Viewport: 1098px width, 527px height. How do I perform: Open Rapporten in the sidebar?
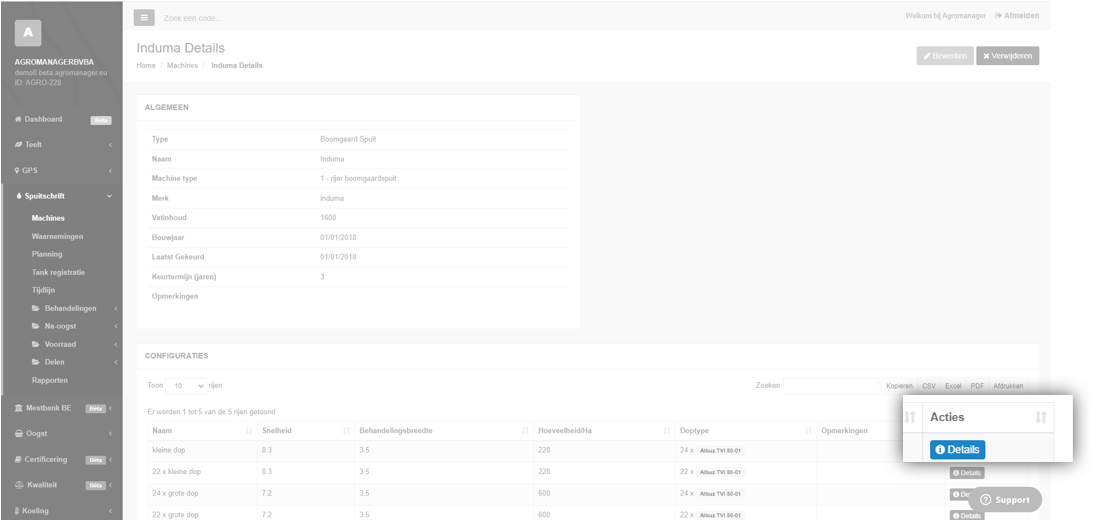pyautogui.click(x=50, y=381)
